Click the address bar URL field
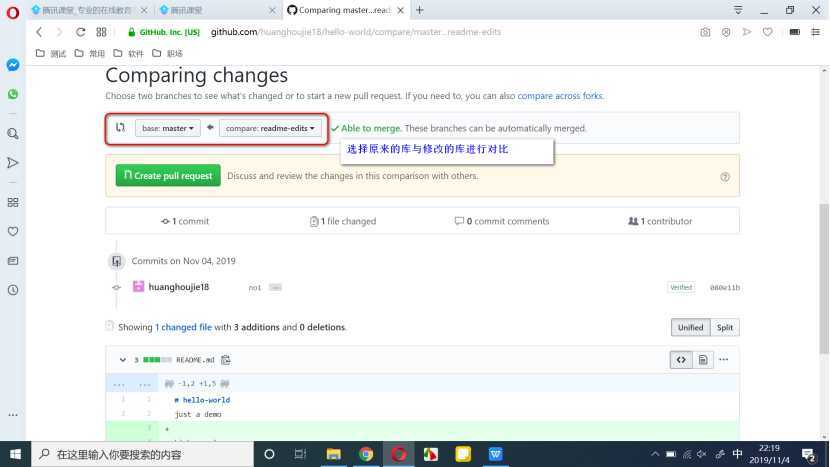 click(356, 32)
